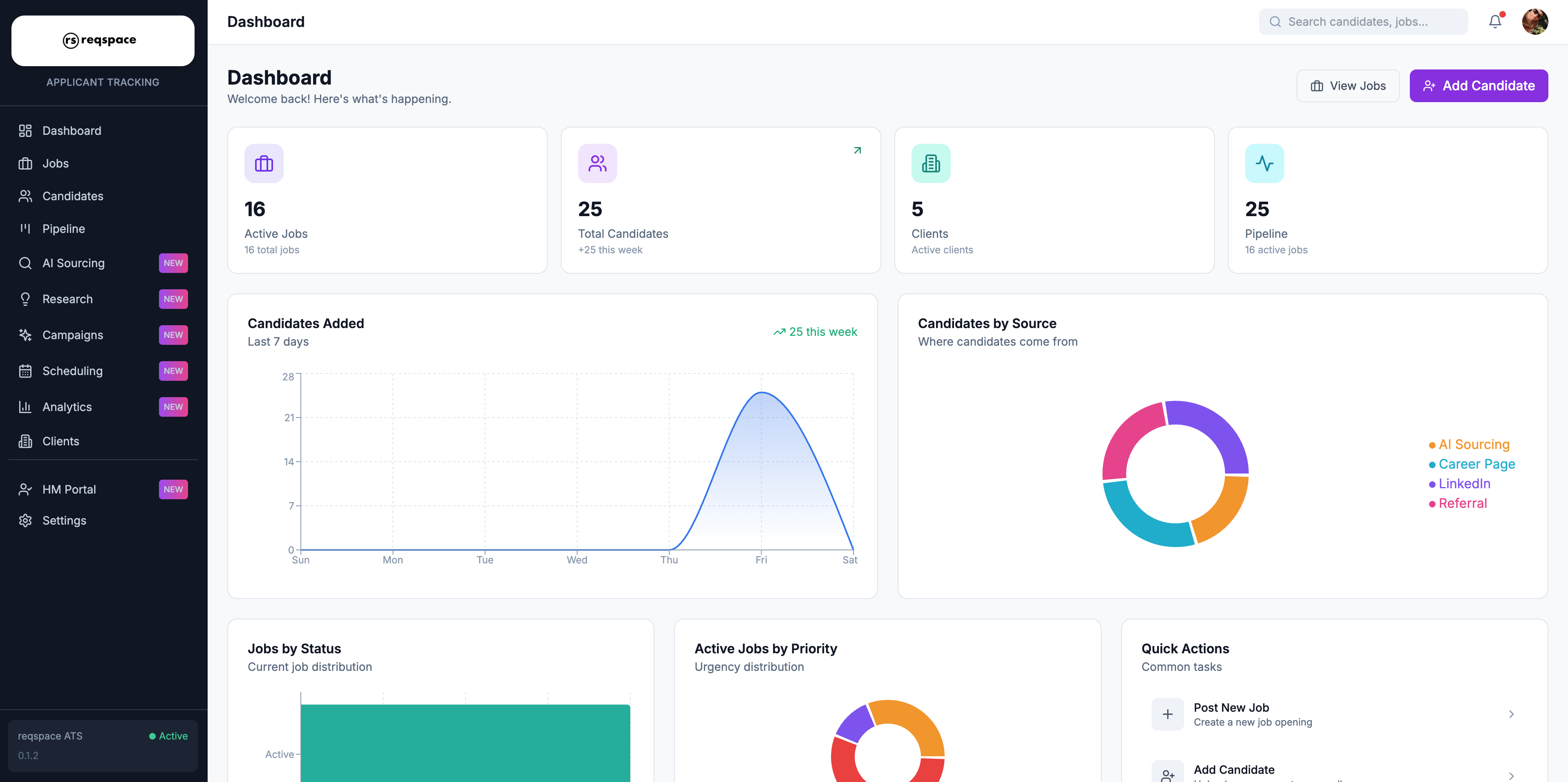Open Analytics section in sidebar
This screenshot has height=782, width=1568.
pos(67,407)
